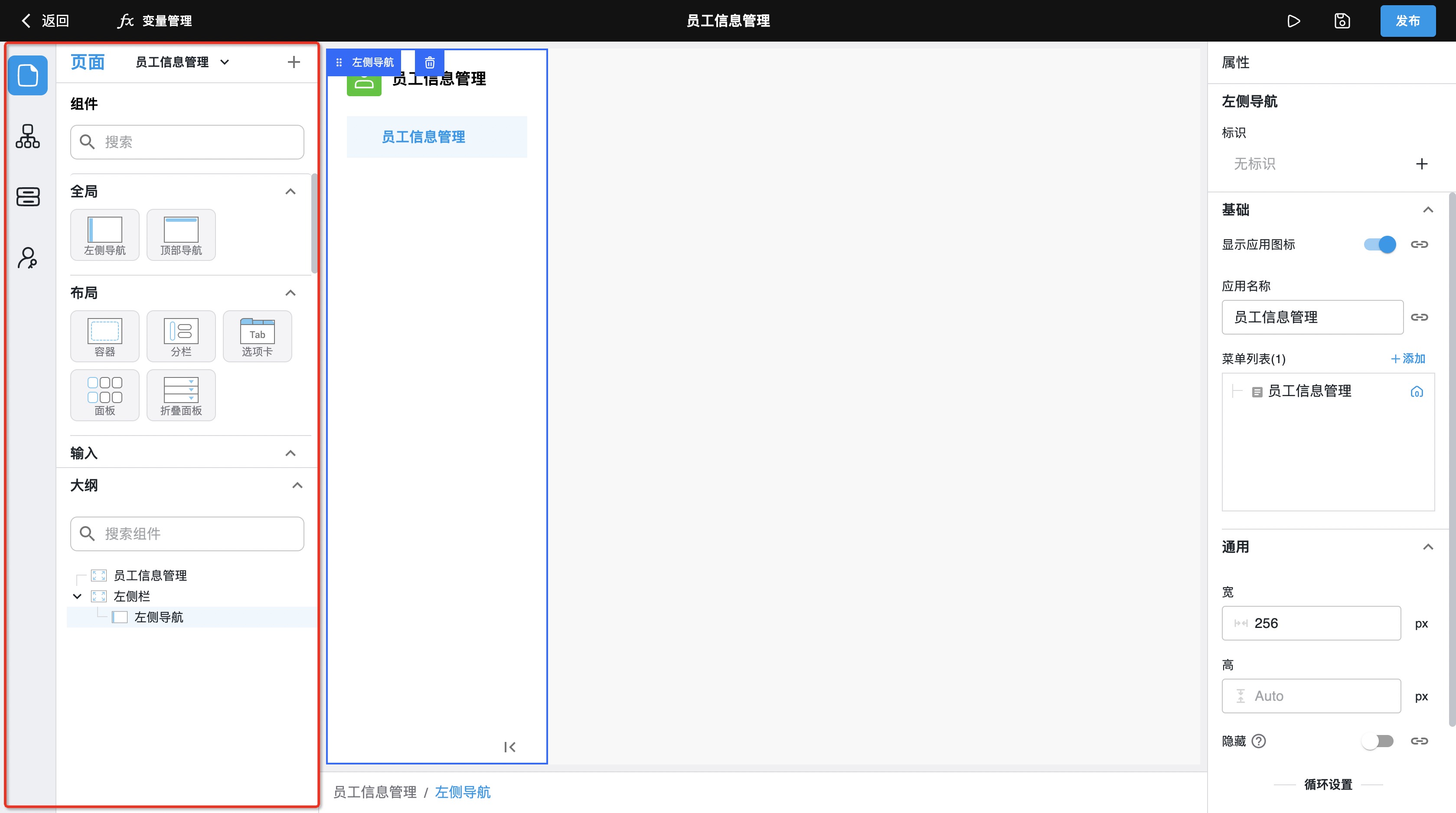Image resolution: width=1456 pixels, height=813 pixels.
Task: Open the user permissions sidebar icon
Action: (x=28, y=257)
